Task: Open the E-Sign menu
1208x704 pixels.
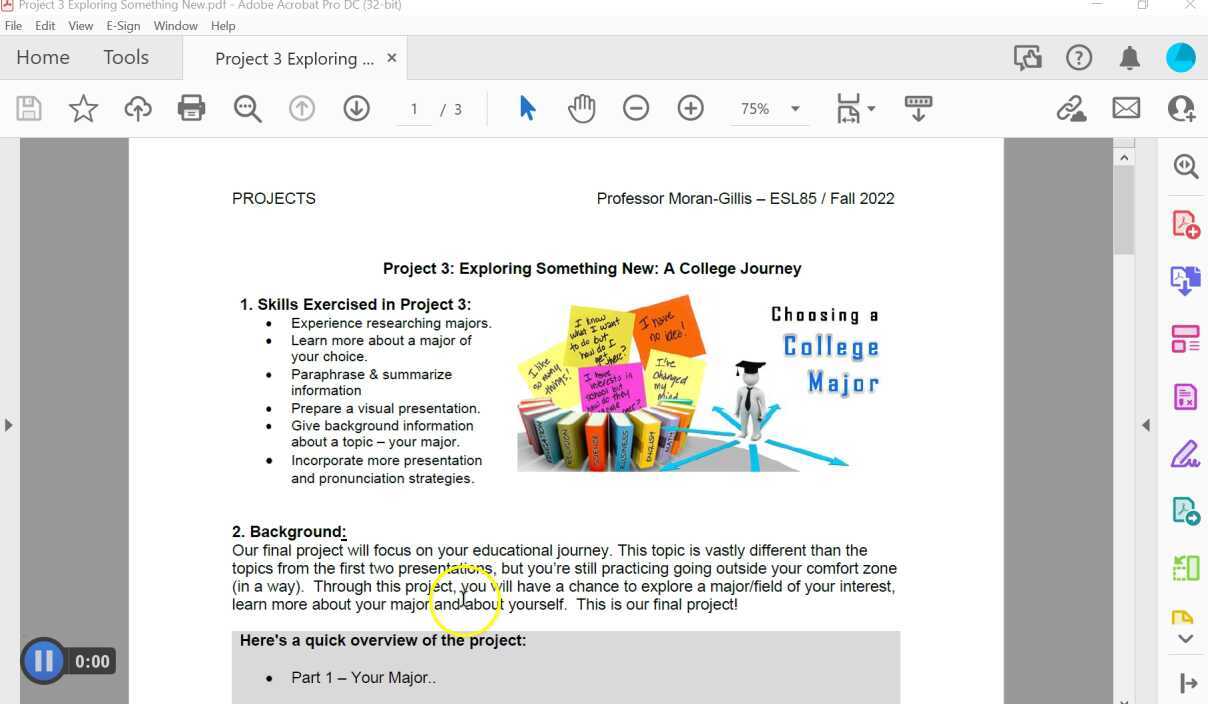Action: (x=122, y=25)
